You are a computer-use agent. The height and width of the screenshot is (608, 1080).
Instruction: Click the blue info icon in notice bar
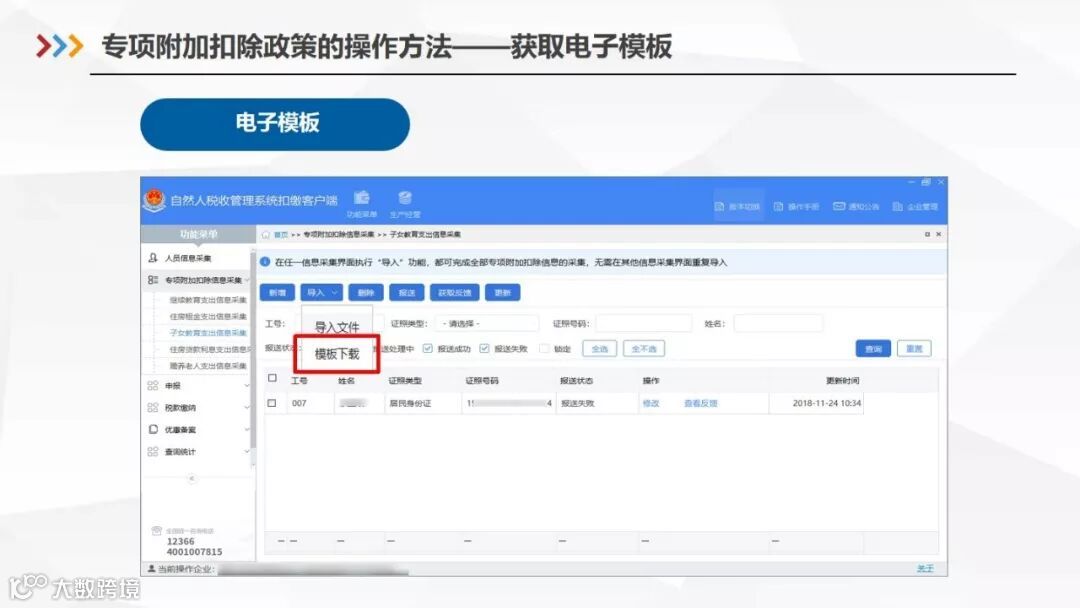[265, 262]
